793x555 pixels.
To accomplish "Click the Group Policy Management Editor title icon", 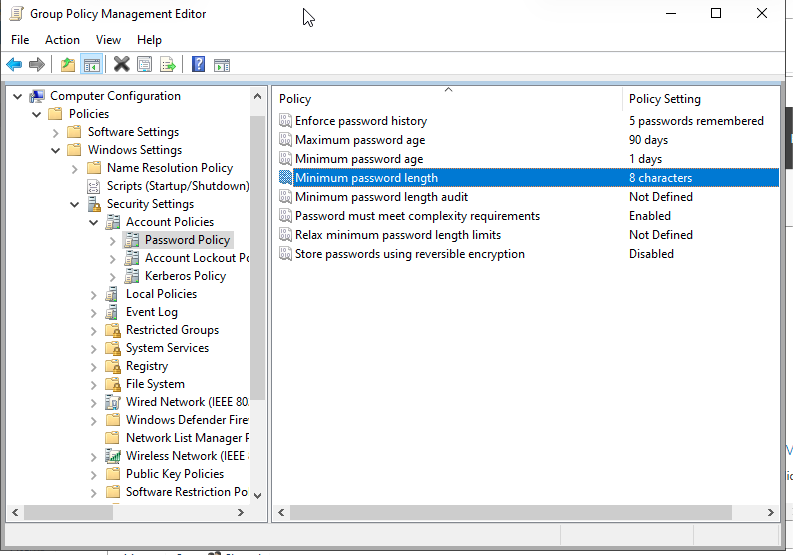I will [17, 14].
